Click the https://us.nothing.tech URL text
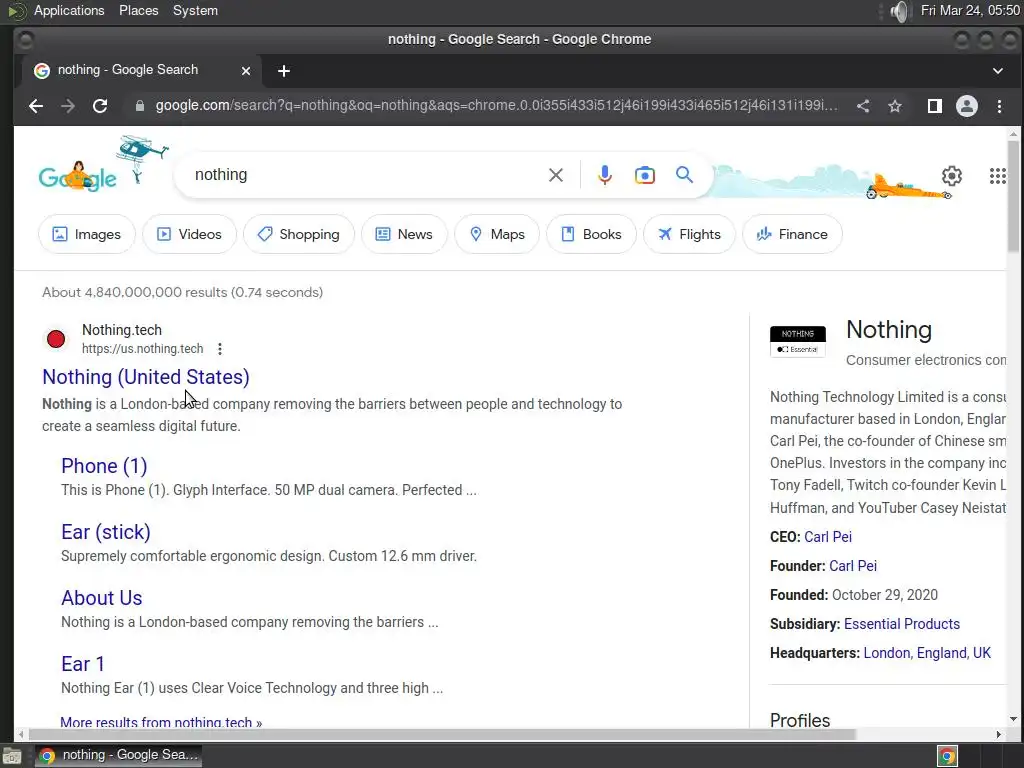The width and height of the screenshot is (1024, 768). [x=142, y=349]
